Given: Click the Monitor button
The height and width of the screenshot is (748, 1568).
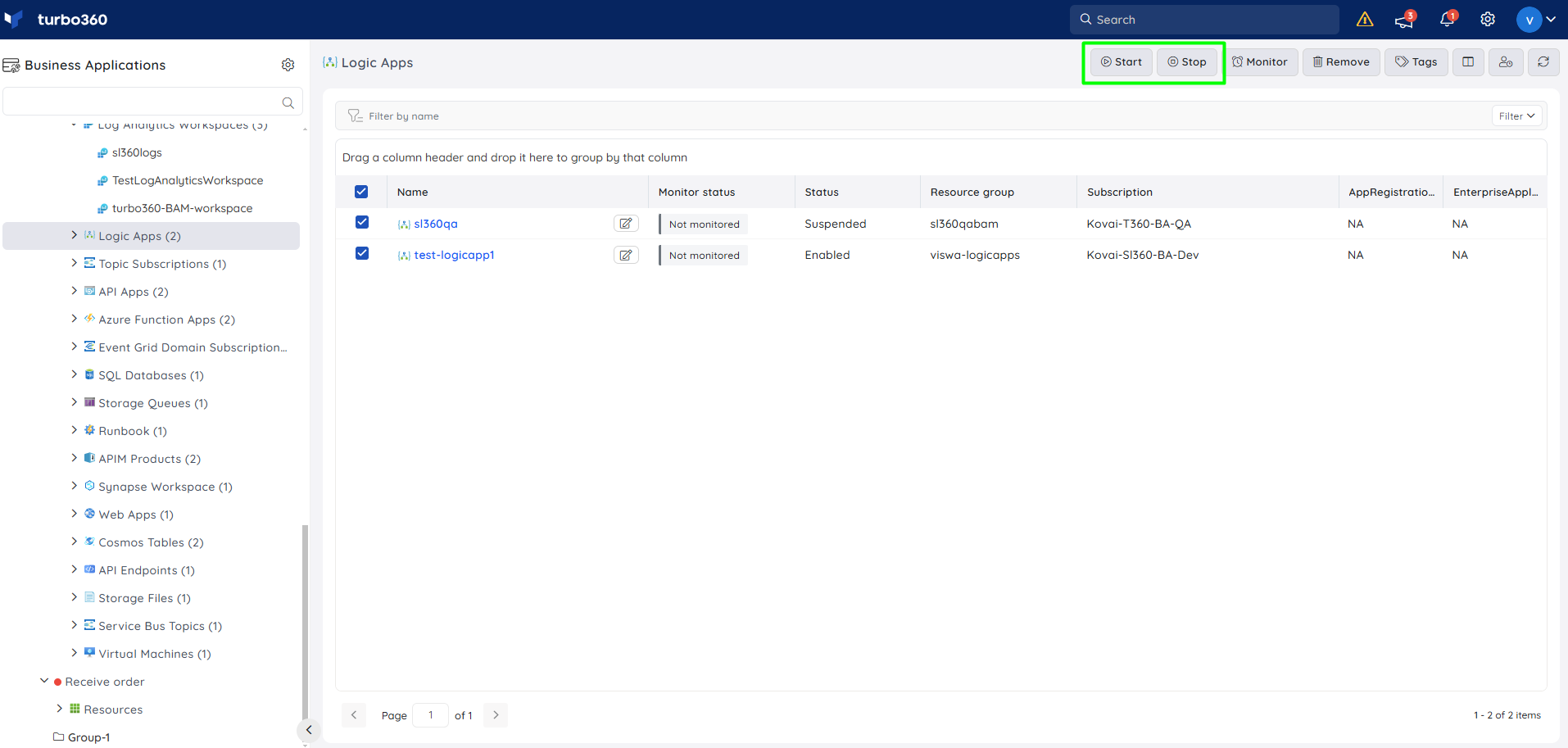Looking at the screenshot, I should [1260, 61].
